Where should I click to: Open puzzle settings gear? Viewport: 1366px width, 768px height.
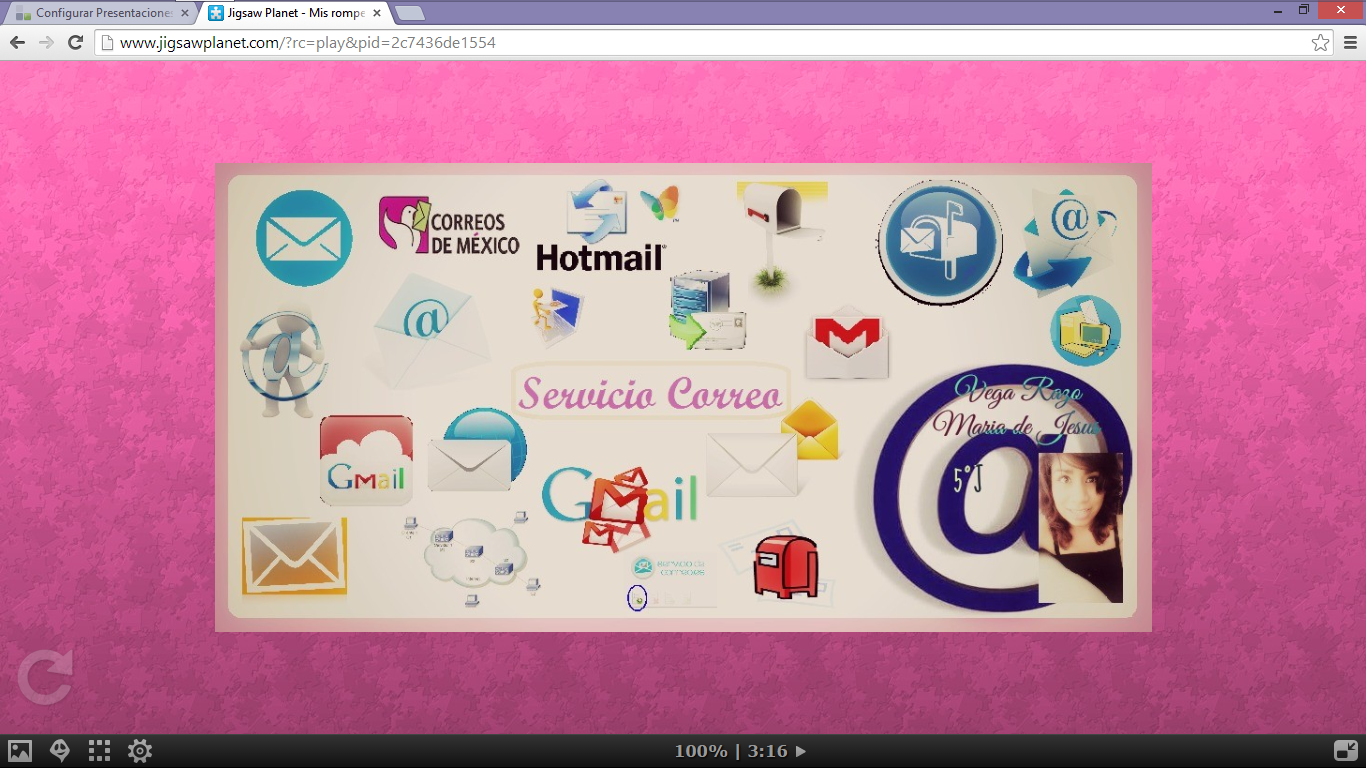tap(140, 751)
